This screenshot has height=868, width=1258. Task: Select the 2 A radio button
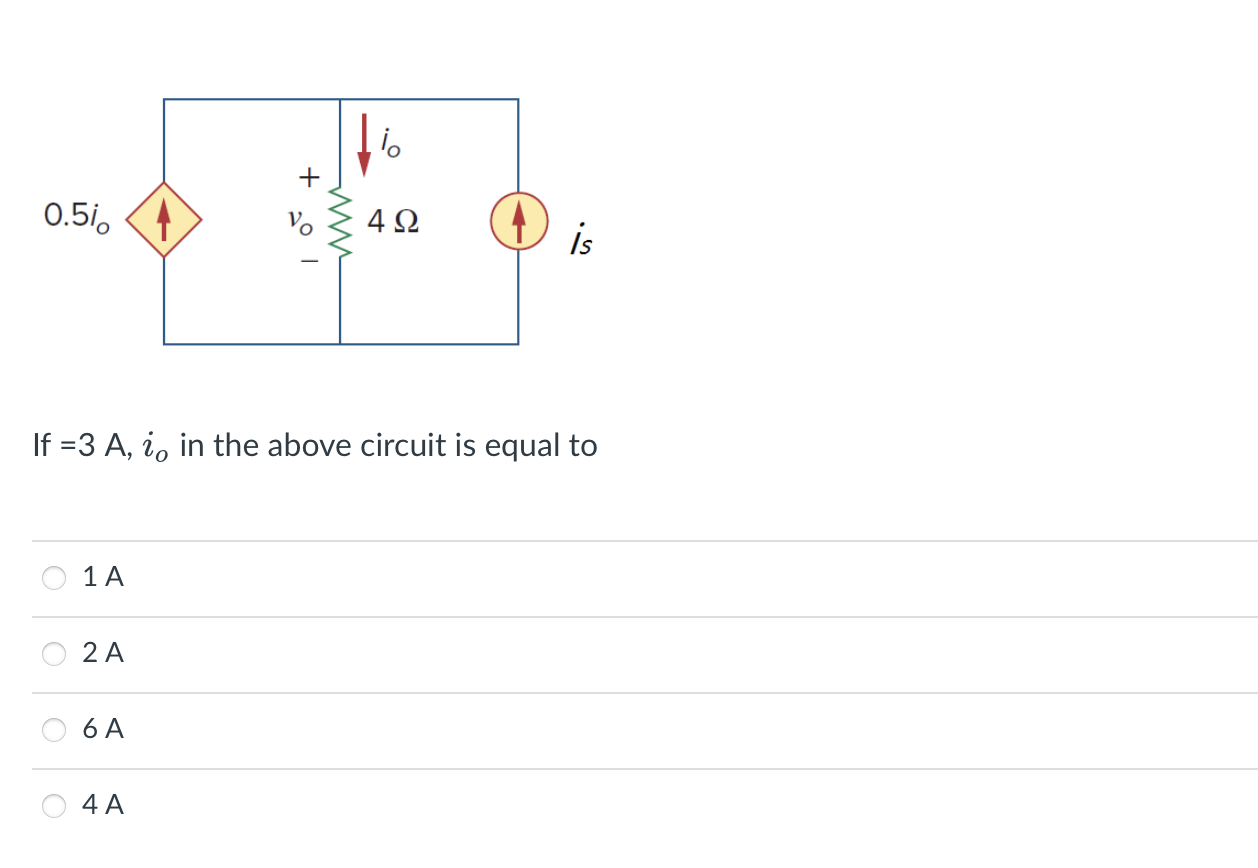click(x=54, y=653)
